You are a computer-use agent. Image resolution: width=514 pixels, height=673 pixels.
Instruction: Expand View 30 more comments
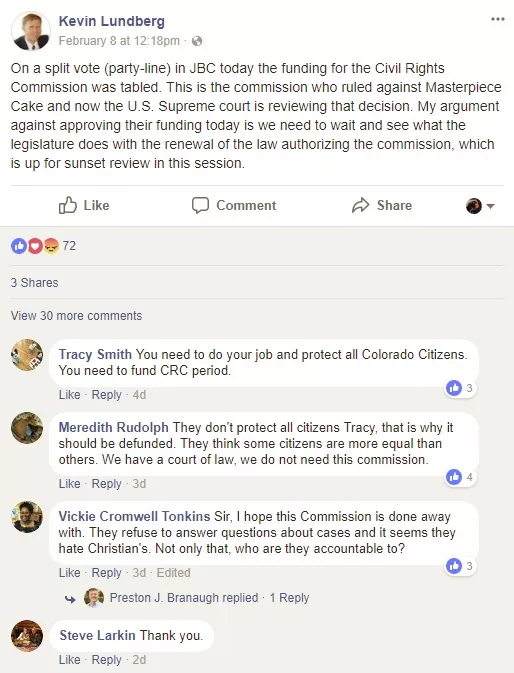[76, 315]
